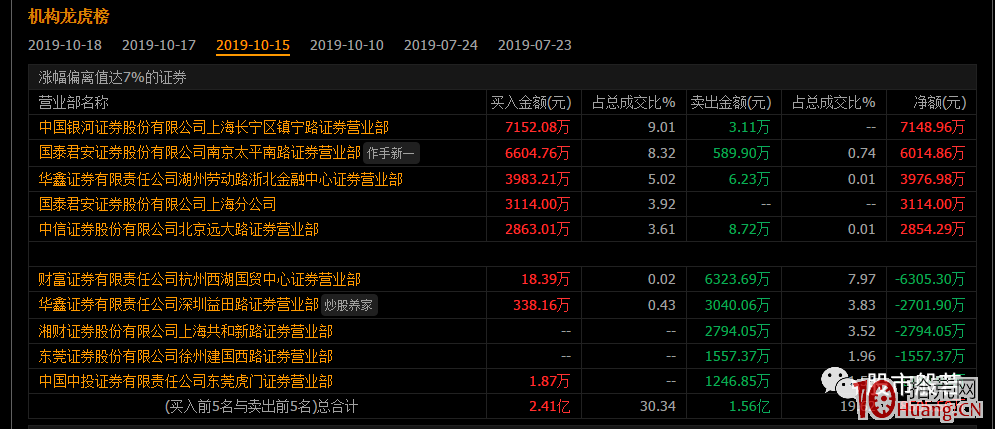Click sell amount 8.72万
The image size is (995, 429).
coord(749,230)
